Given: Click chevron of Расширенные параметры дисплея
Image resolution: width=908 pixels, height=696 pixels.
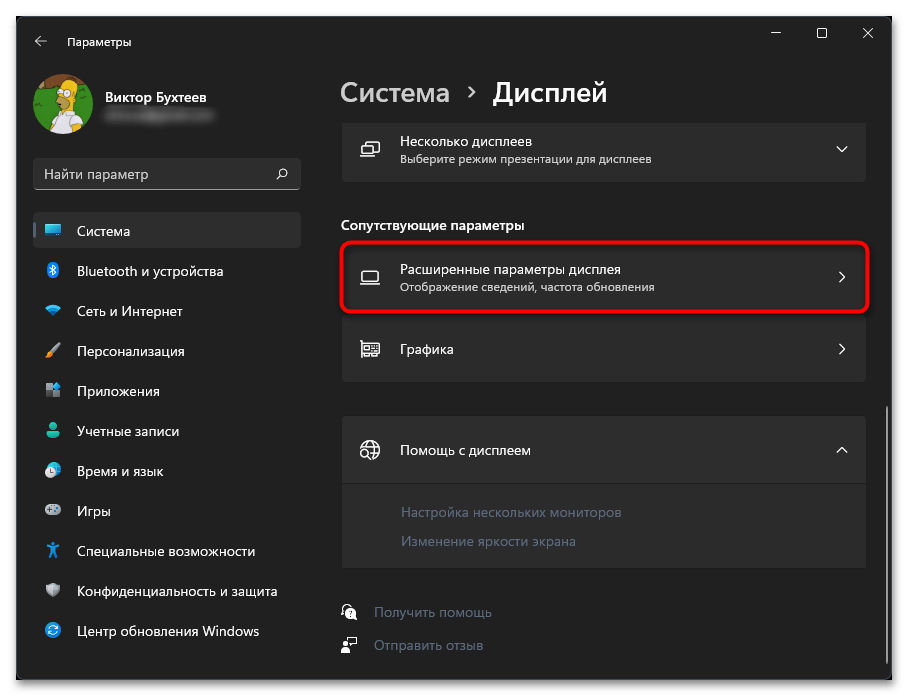Looking at the screenshot, I should [x=842, y=277].
